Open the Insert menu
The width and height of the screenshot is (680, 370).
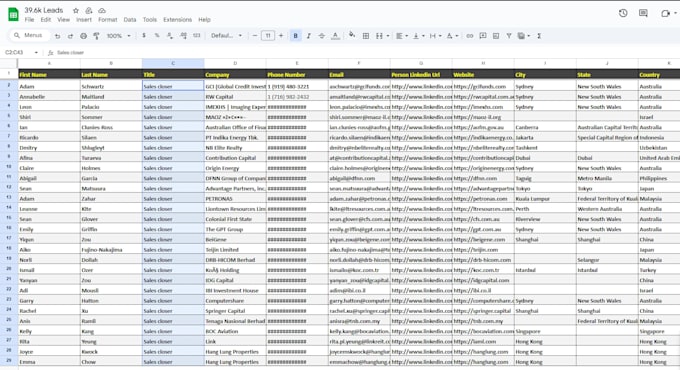tap(84, 20)
